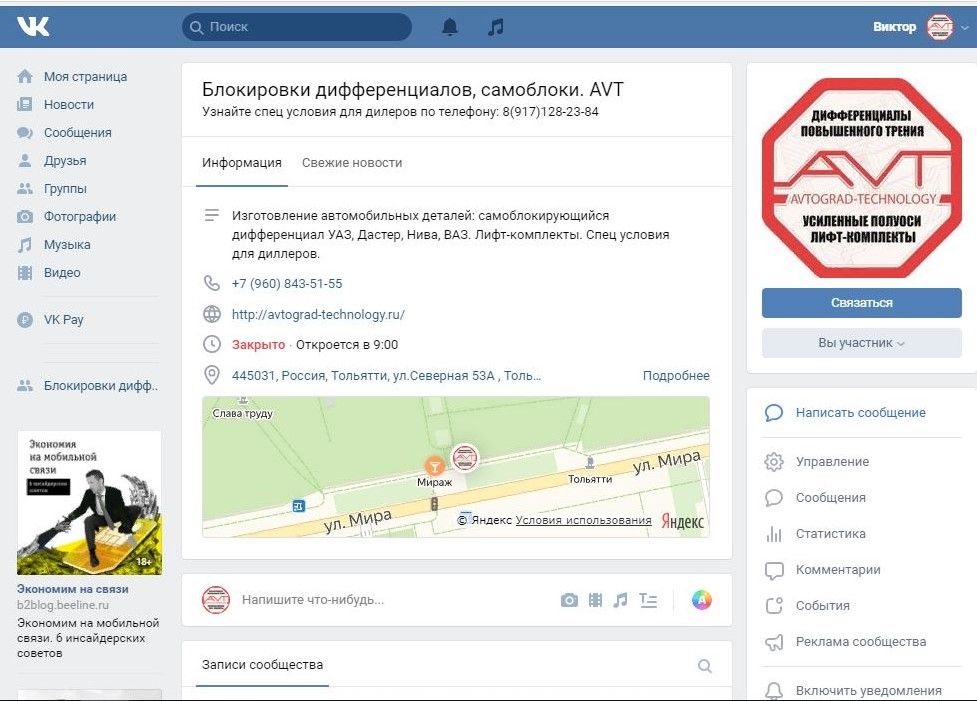The height and width of the screenshot is (701, 977).
Task: Open Реклама сообщества link
Action: 861,642
